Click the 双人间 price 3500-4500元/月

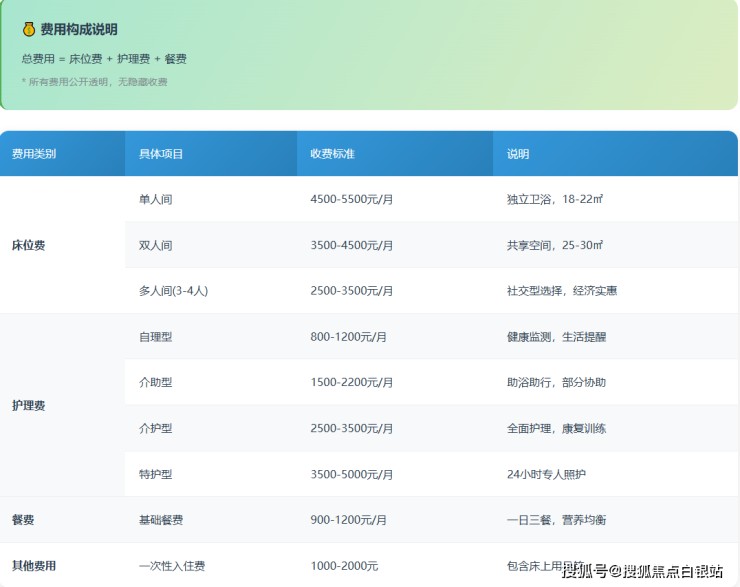(x=352, y=245)
